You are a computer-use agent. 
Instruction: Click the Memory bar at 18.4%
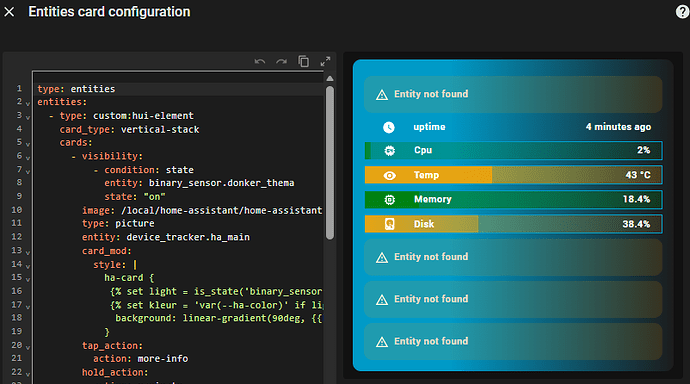(513, 200)
